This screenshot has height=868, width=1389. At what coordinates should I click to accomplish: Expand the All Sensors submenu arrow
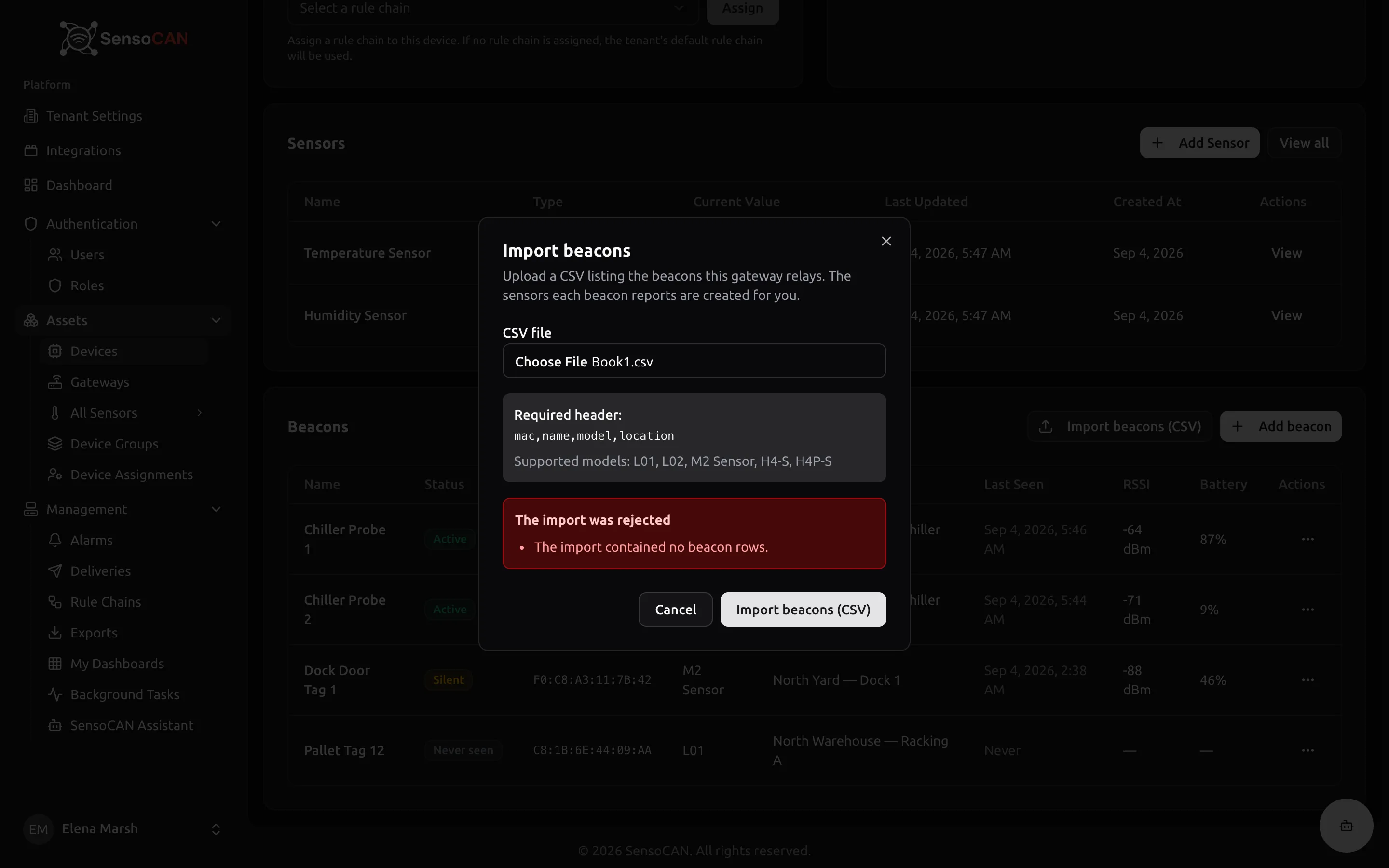[200, 413]
